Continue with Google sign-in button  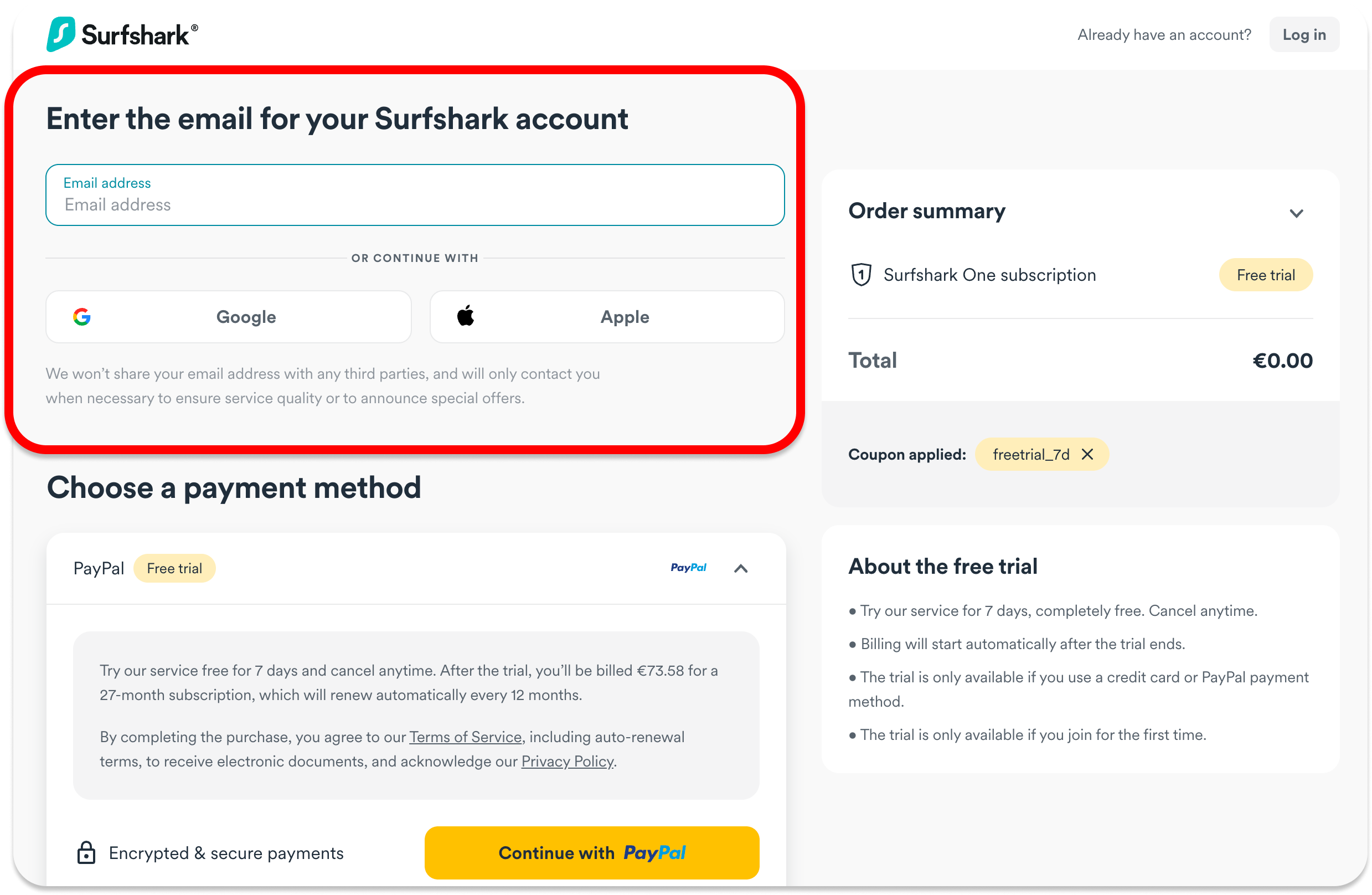click(228, 317)
